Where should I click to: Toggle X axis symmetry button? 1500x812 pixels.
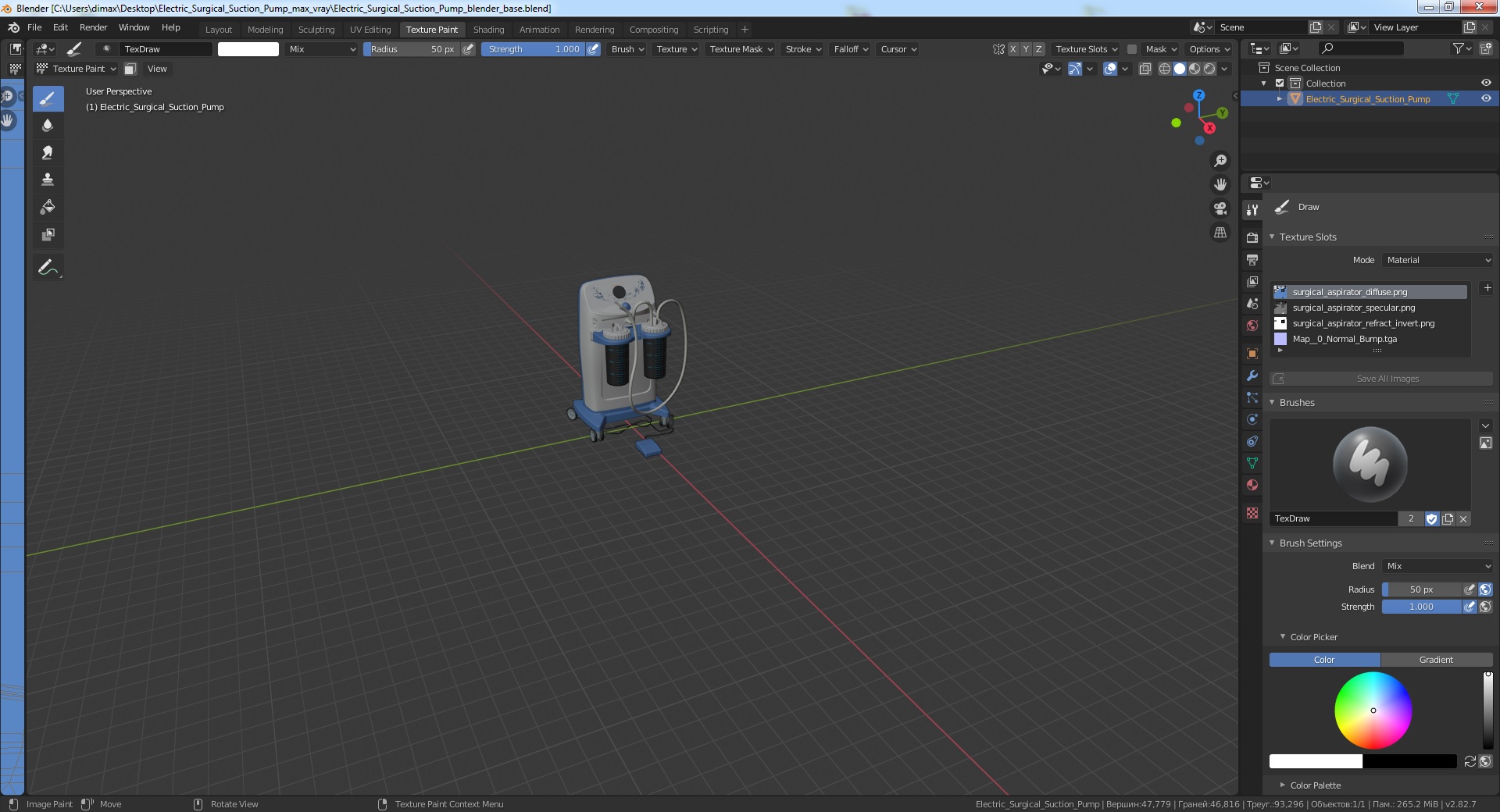(1013, 49)
